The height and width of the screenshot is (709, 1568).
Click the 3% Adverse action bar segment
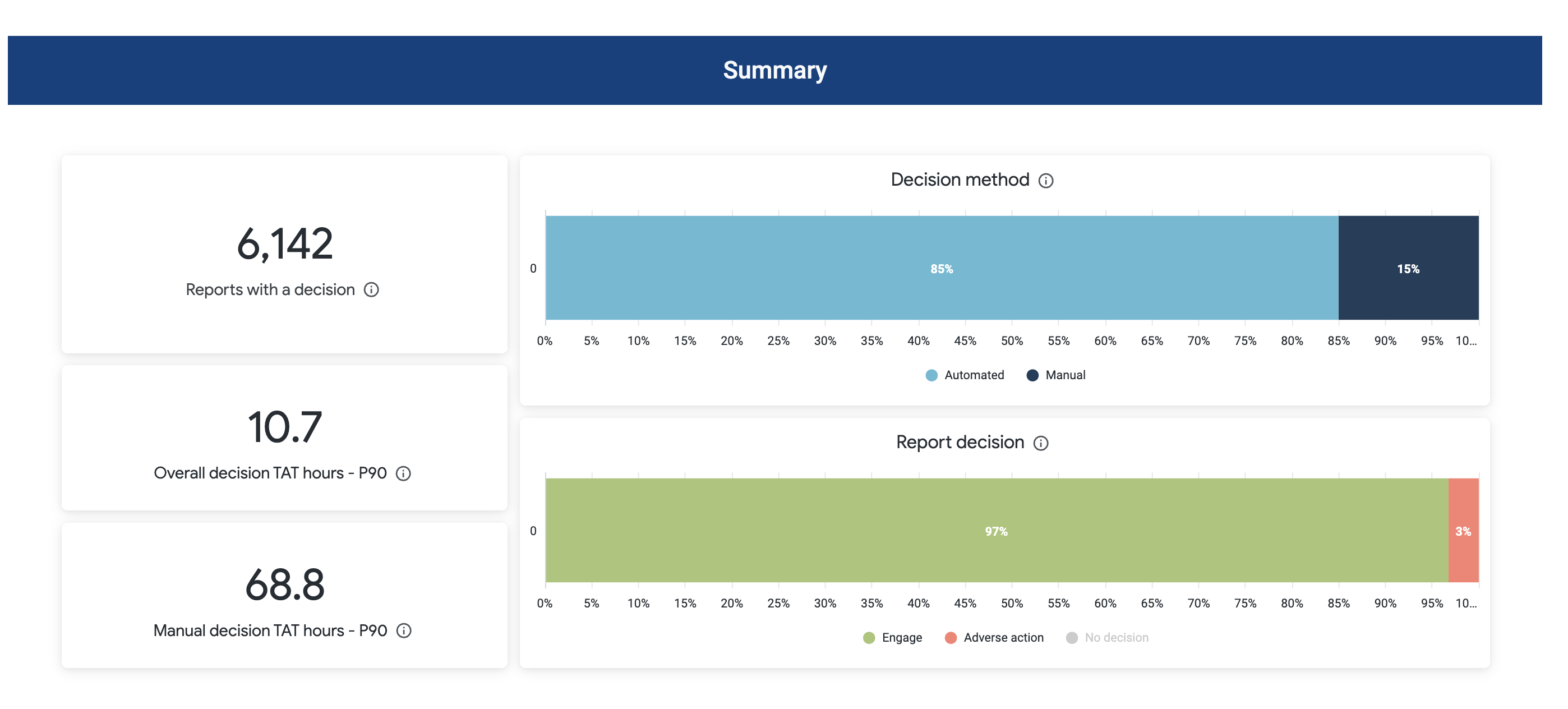coord(1463,531)
